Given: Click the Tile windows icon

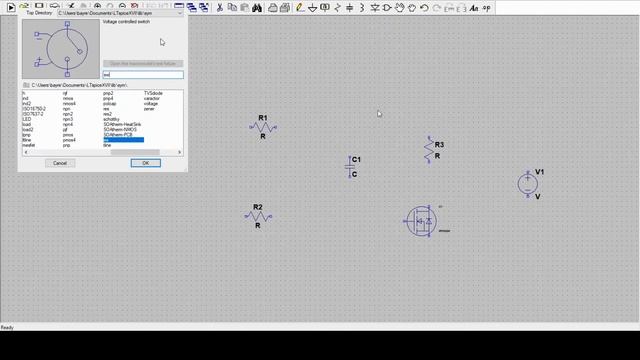Looking at the screenshot, I should coord(179,7).
